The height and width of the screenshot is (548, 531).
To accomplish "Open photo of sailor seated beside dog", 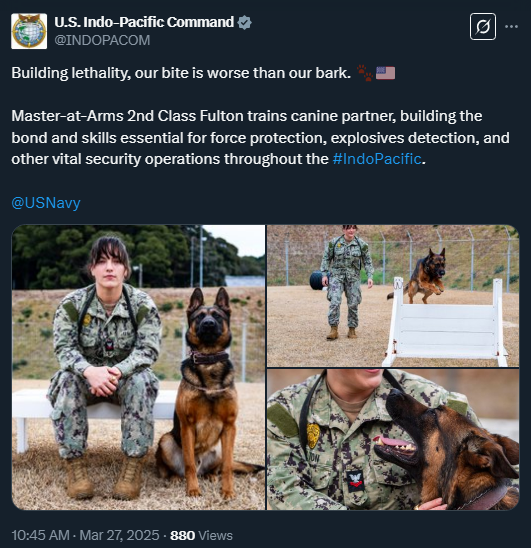I will click(x=138, y=367).
